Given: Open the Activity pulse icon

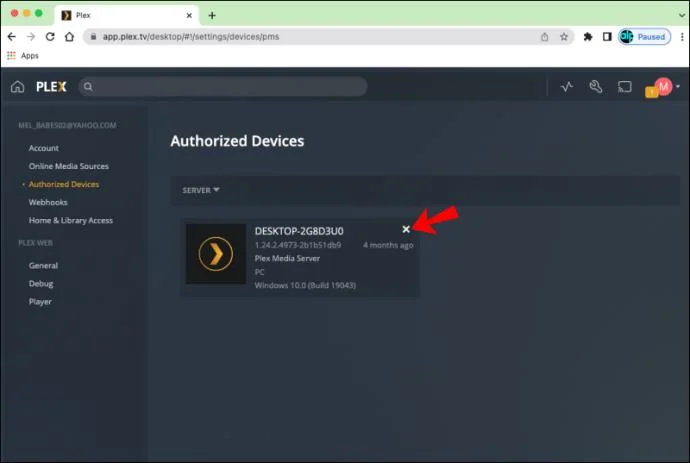Looking at the screenshot, I should (x=567, y=87).
